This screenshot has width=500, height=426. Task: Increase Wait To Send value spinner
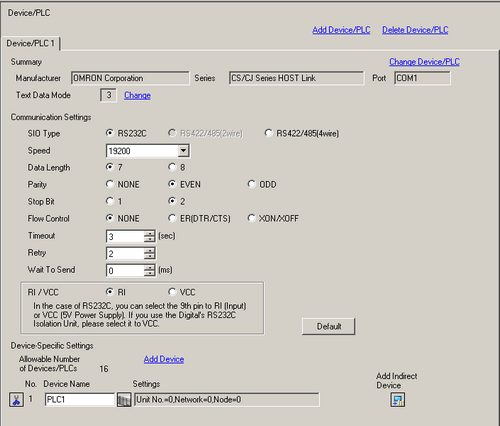[x=150, y=267]
